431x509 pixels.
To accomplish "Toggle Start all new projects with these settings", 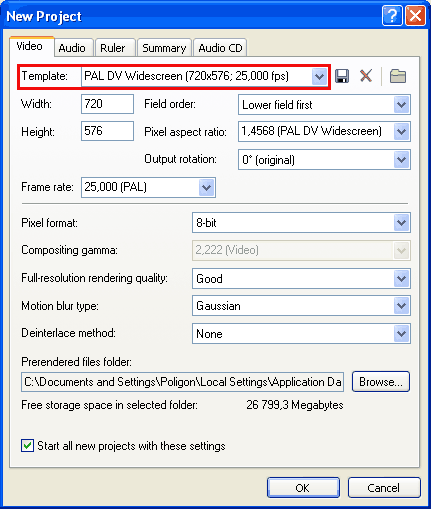I will coord(27,446).
